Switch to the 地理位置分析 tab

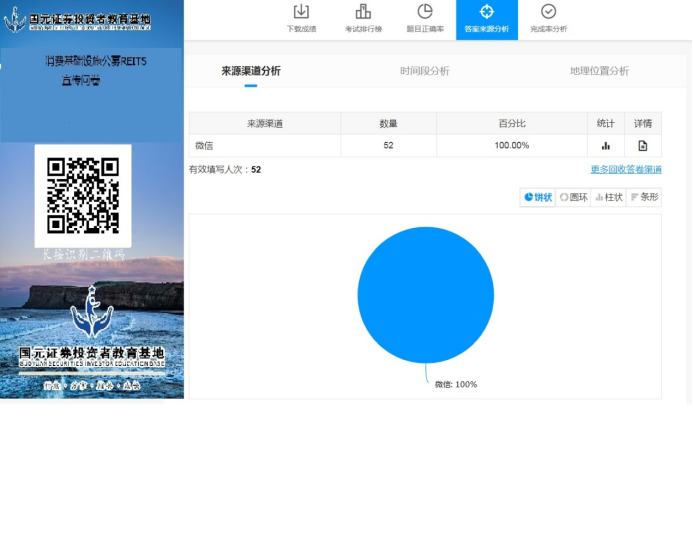pyautogui.click(x=599, y=71)
